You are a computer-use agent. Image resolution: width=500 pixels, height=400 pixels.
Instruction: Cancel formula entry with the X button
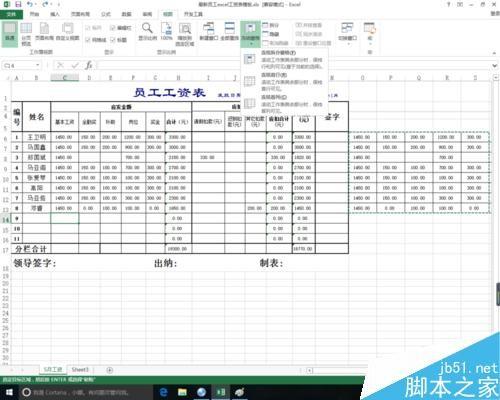[60, 65]
